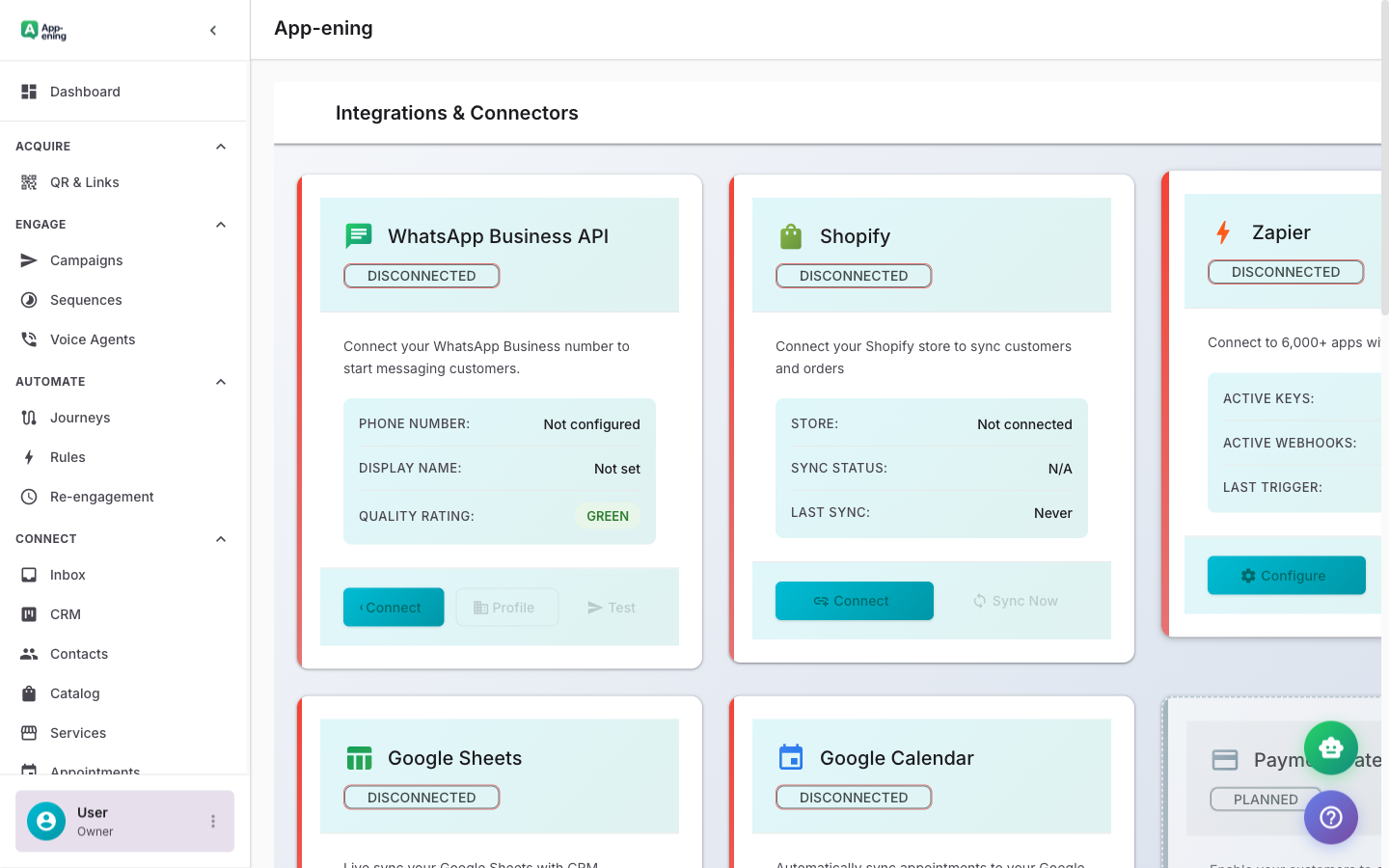Collapse the ENGAGE section

click(220, 224)
